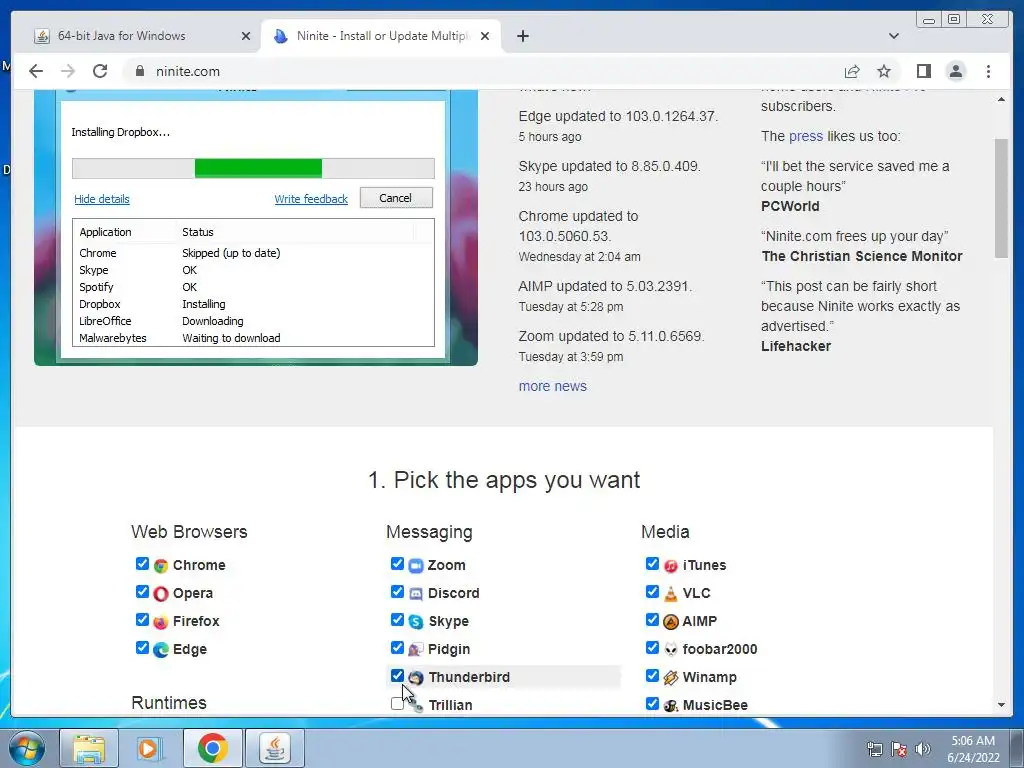1024x768 pixels.
Task: Open Windows Media Player from taskbar
Action: [x=150, y=748]
